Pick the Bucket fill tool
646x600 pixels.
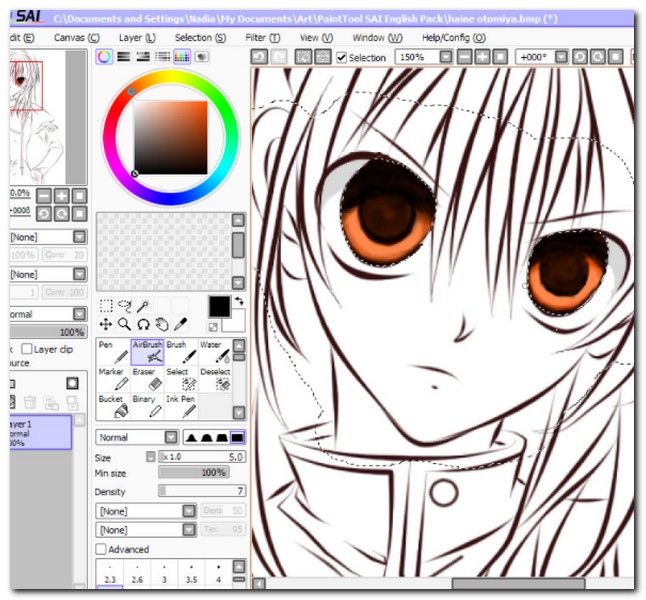pos(113,406)
